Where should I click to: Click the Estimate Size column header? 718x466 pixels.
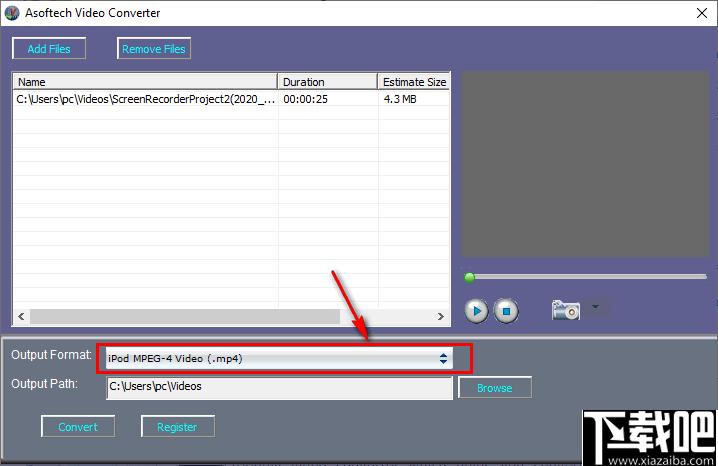tap(413, 82)
